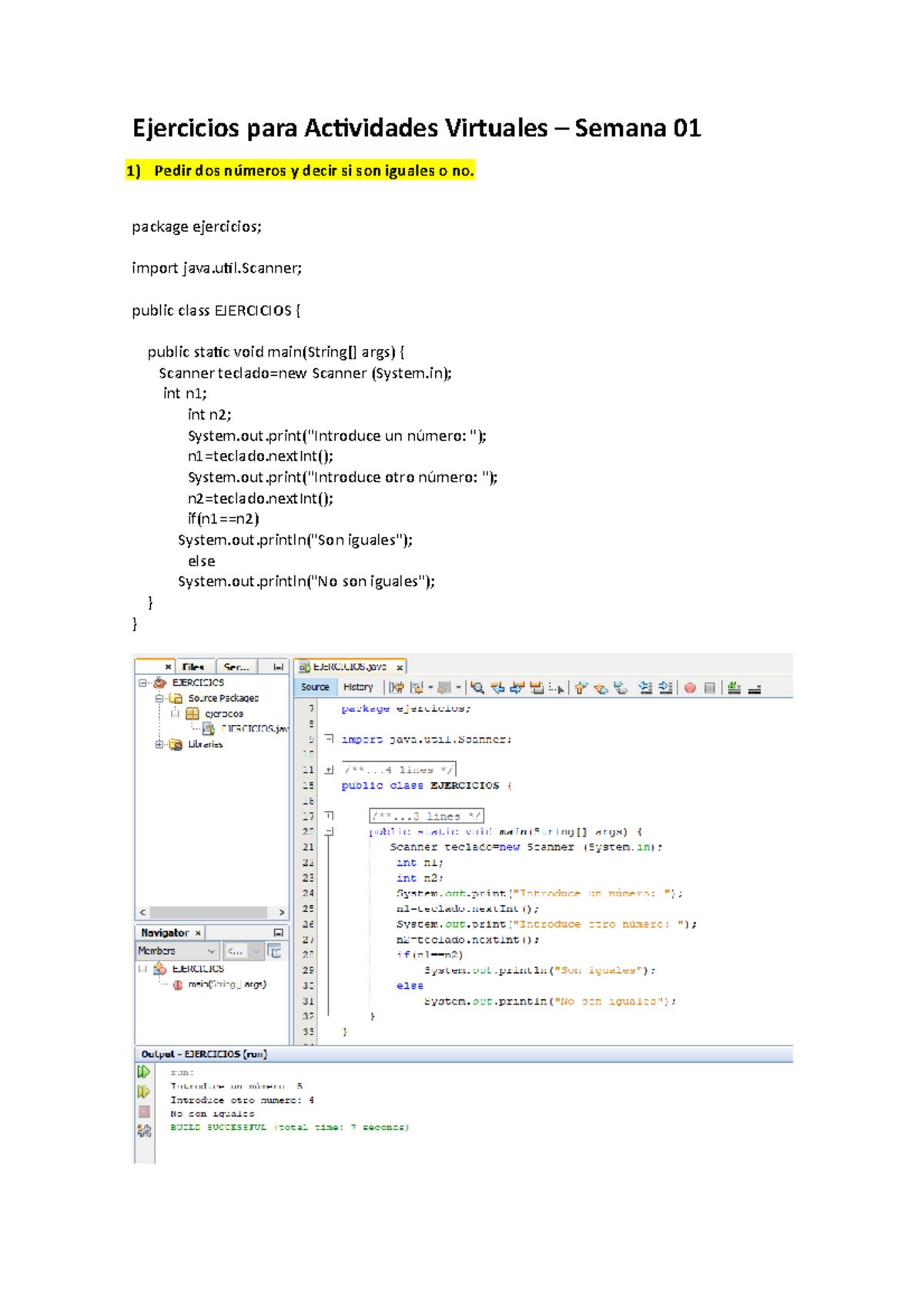The image size is (924, 1308).
Task: Click the Navigator filter panel icon beside dropdowns
Action: point(274,951)
